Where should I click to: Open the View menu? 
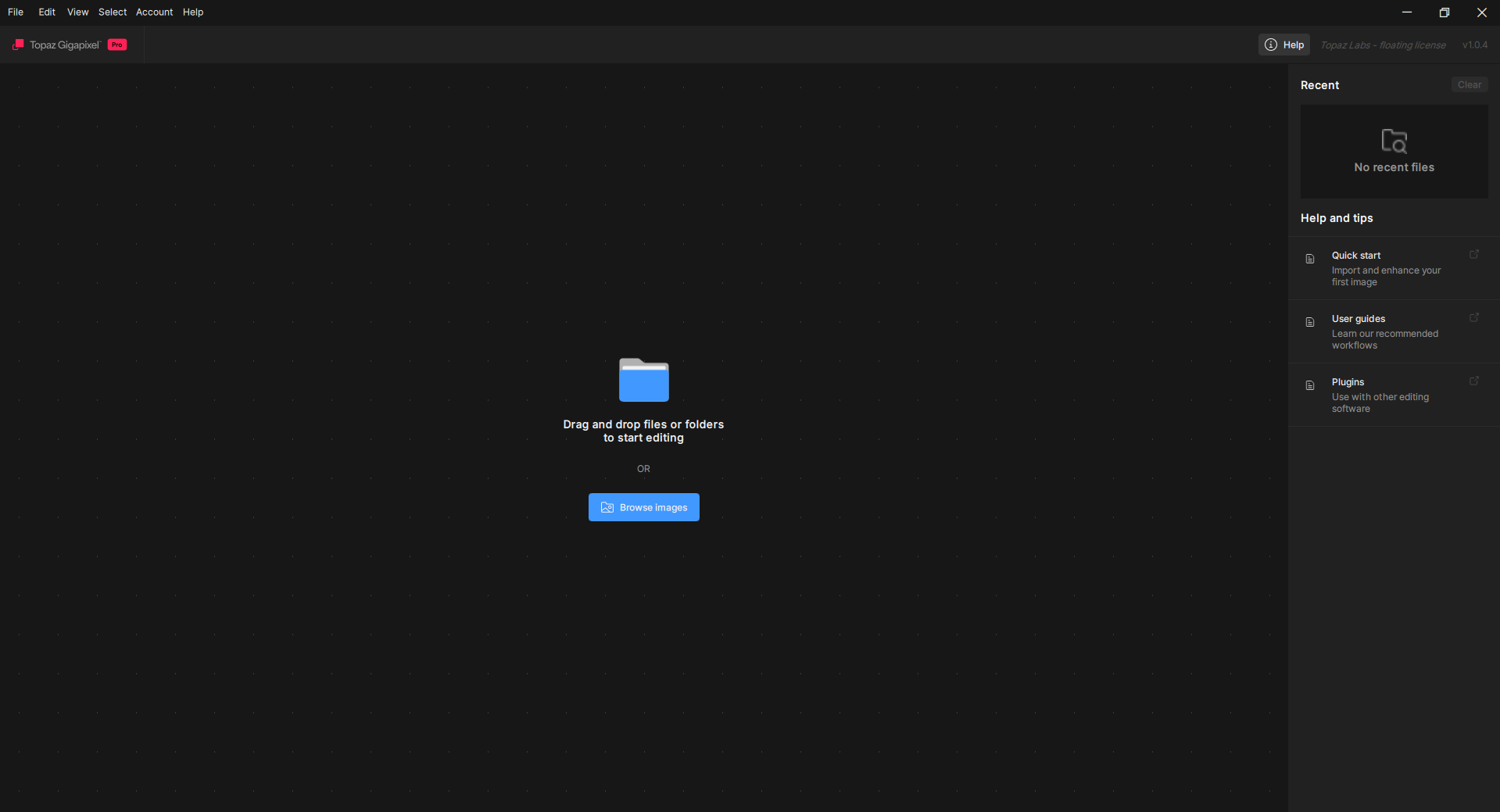(77, 12)
